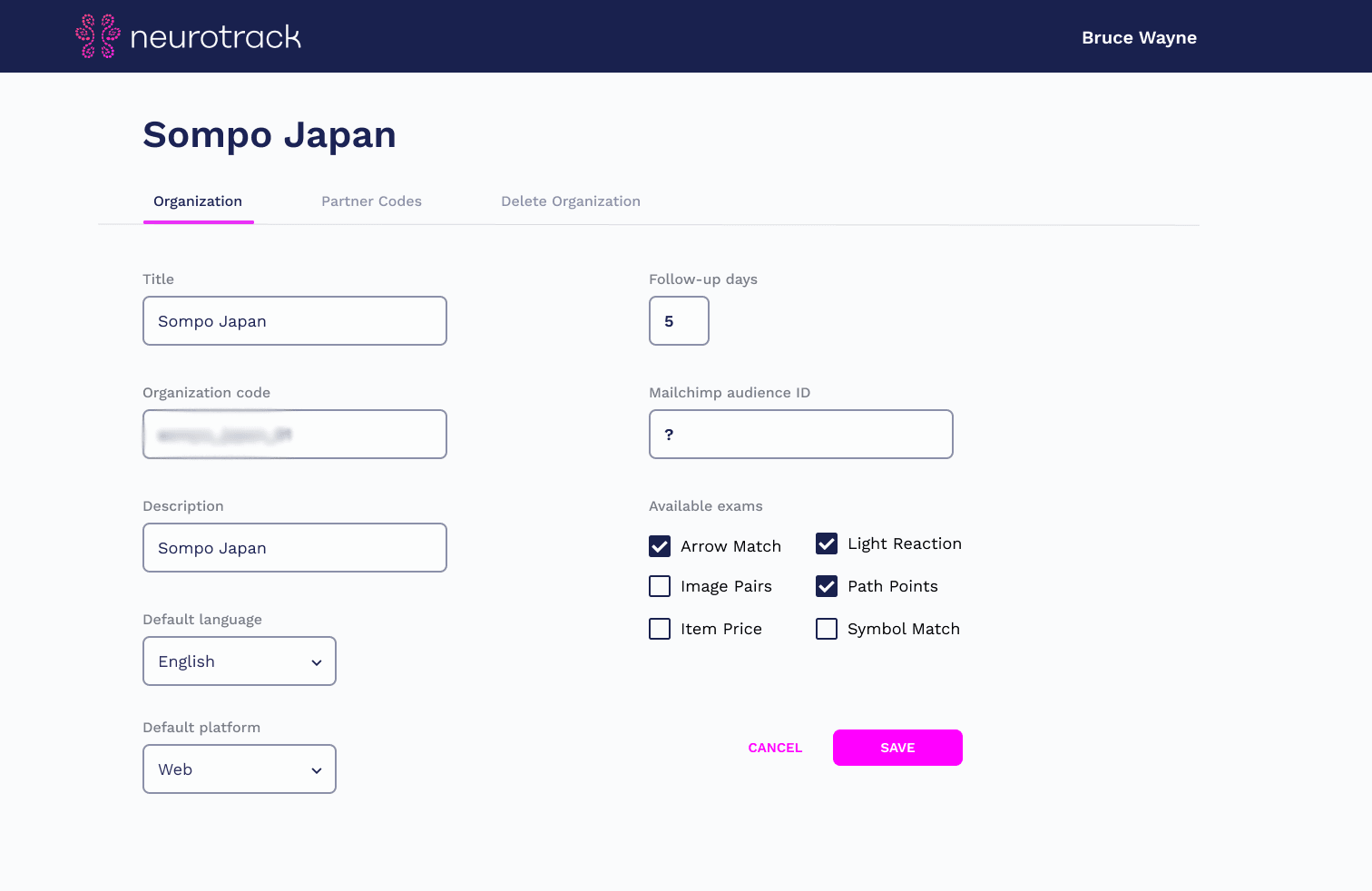Click the Title field showing Sompo Japan
The height and width of the screenshot is (891, 1372).
click(294, 320)
